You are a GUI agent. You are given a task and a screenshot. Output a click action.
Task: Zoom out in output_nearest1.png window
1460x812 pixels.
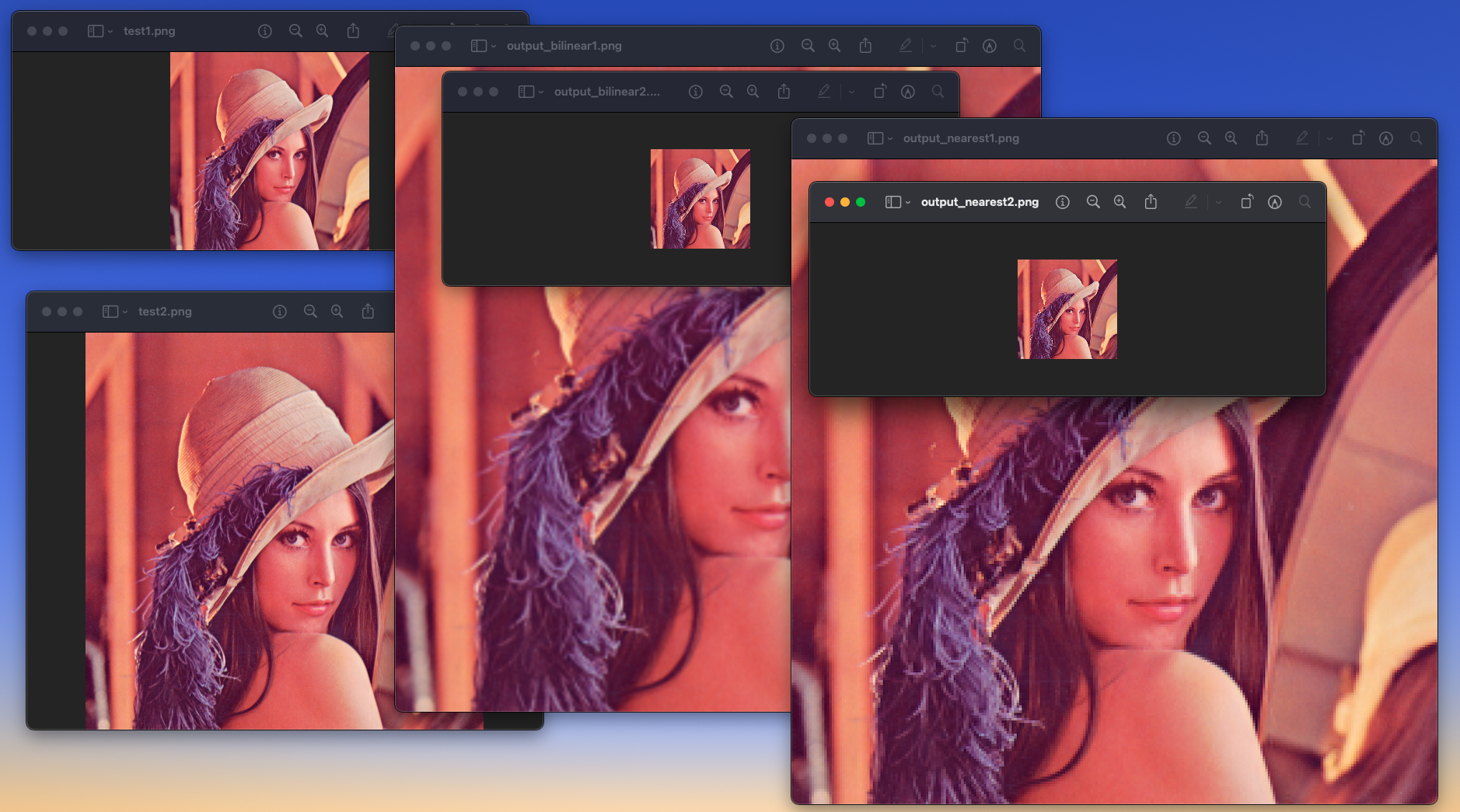1204,138
